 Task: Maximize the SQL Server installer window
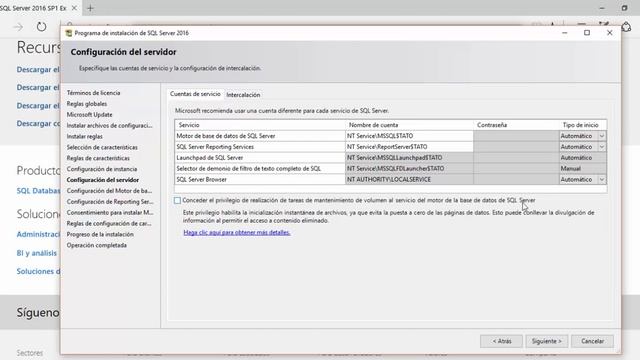587,33
